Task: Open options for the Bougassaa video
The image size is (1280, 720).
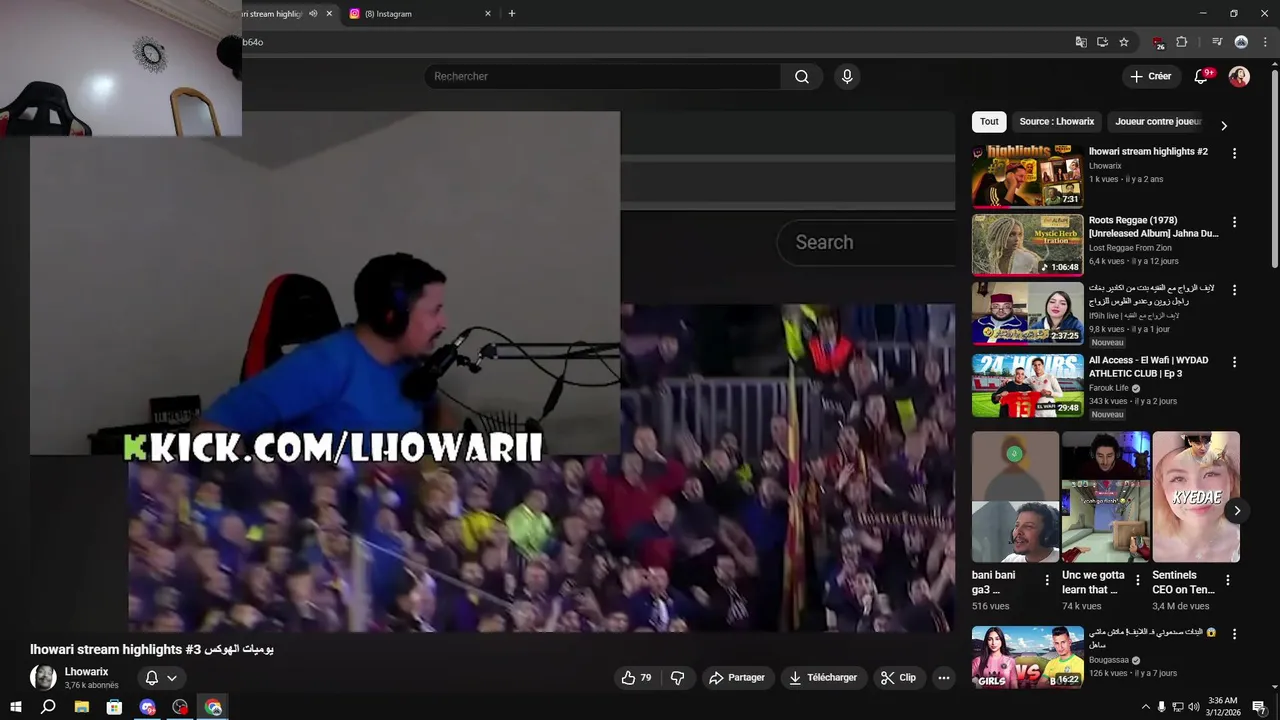Action: [x=1234, y=634]
